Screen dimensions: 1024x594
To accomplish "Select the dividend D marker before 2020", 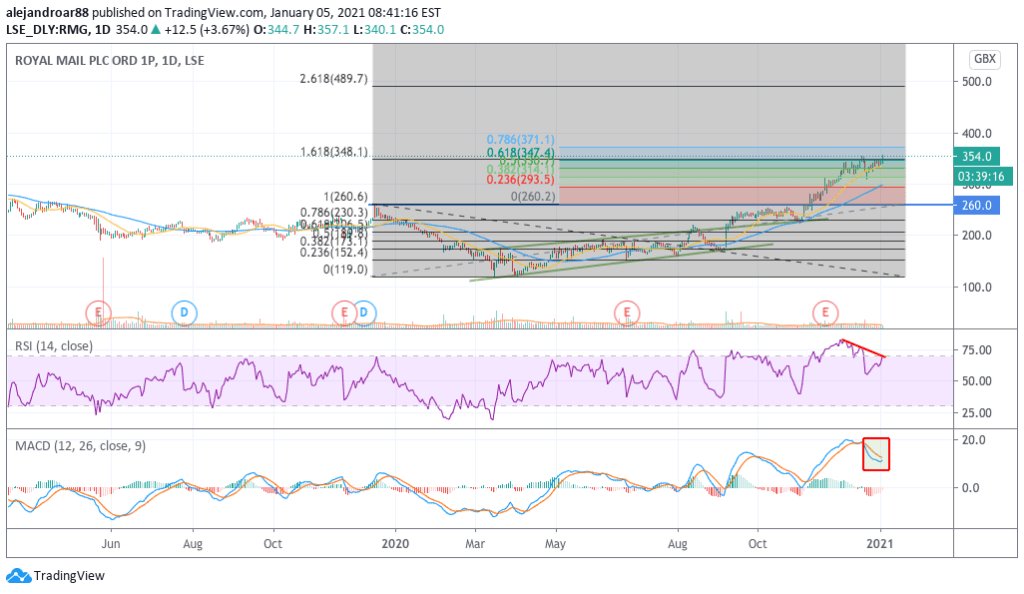I will (365, 313).
